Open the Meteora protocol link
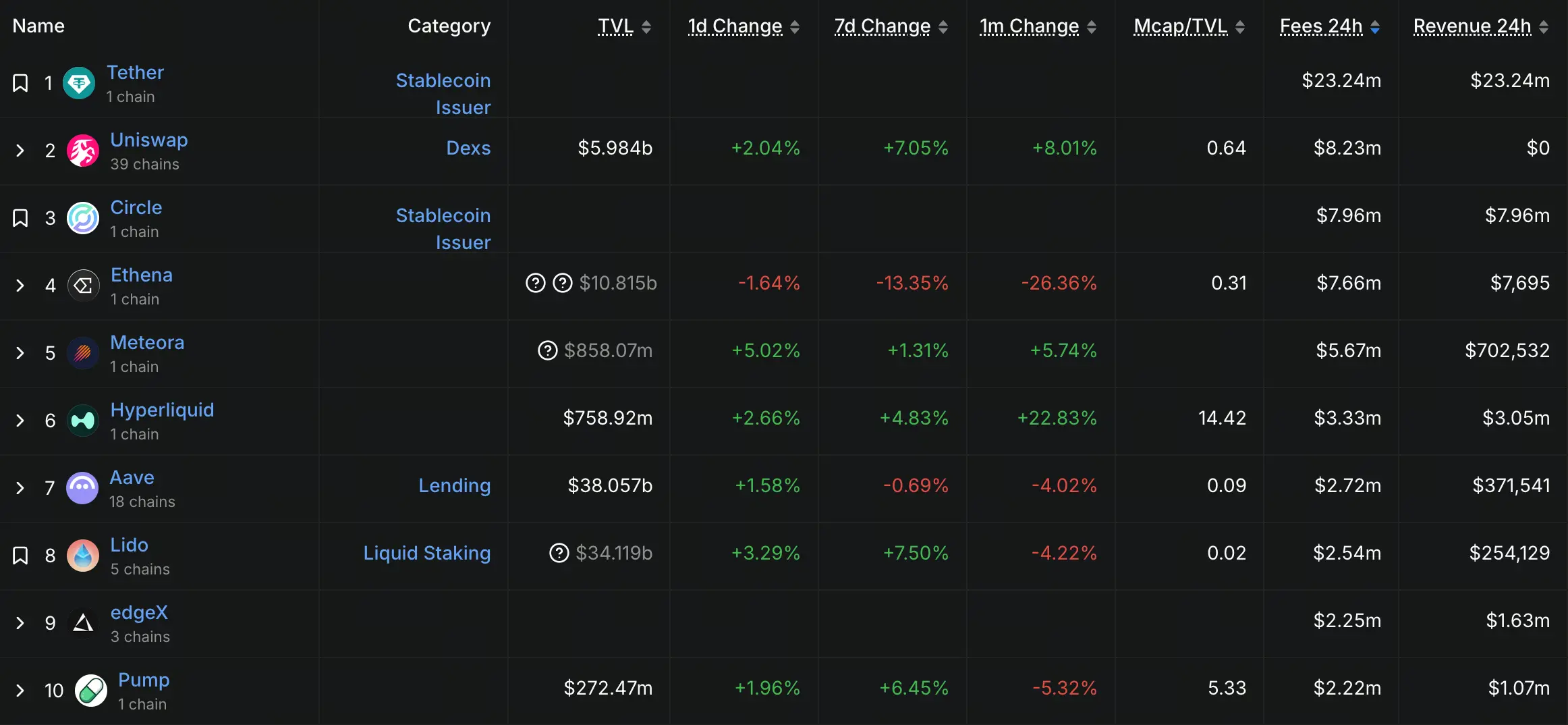Screen dimensions: 1568x725 coord(147,342)
